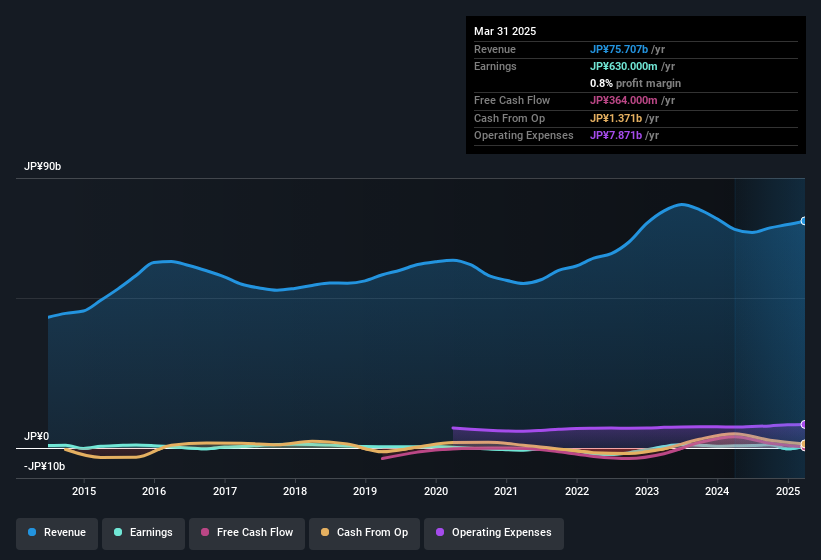The height and width of the screenshot is (560, 821).
Task: Click the Operating Expenses purple endpoint marker
Action: [804, 424]
